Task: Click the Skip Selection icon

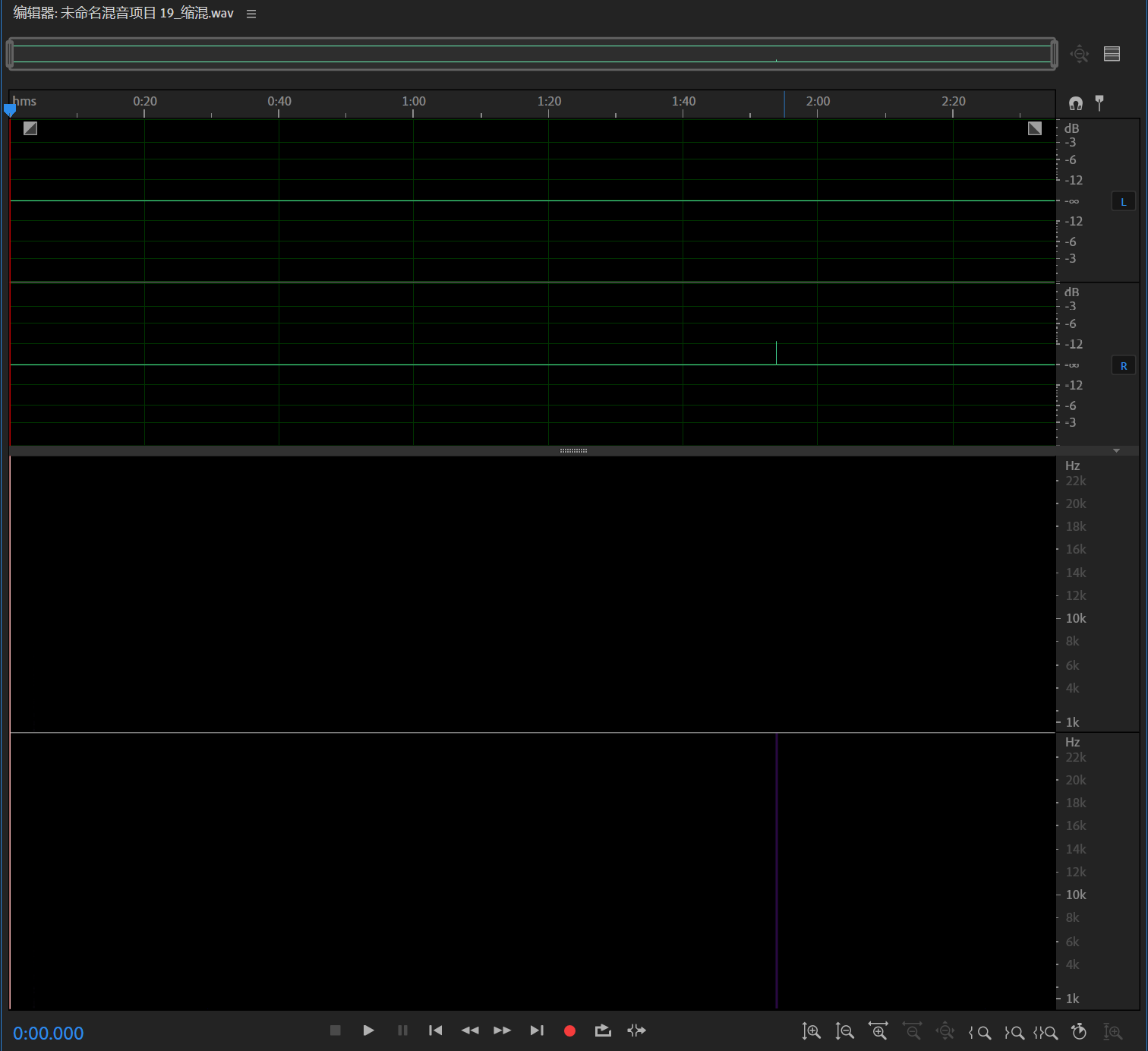Action: tap(636, 1030)
